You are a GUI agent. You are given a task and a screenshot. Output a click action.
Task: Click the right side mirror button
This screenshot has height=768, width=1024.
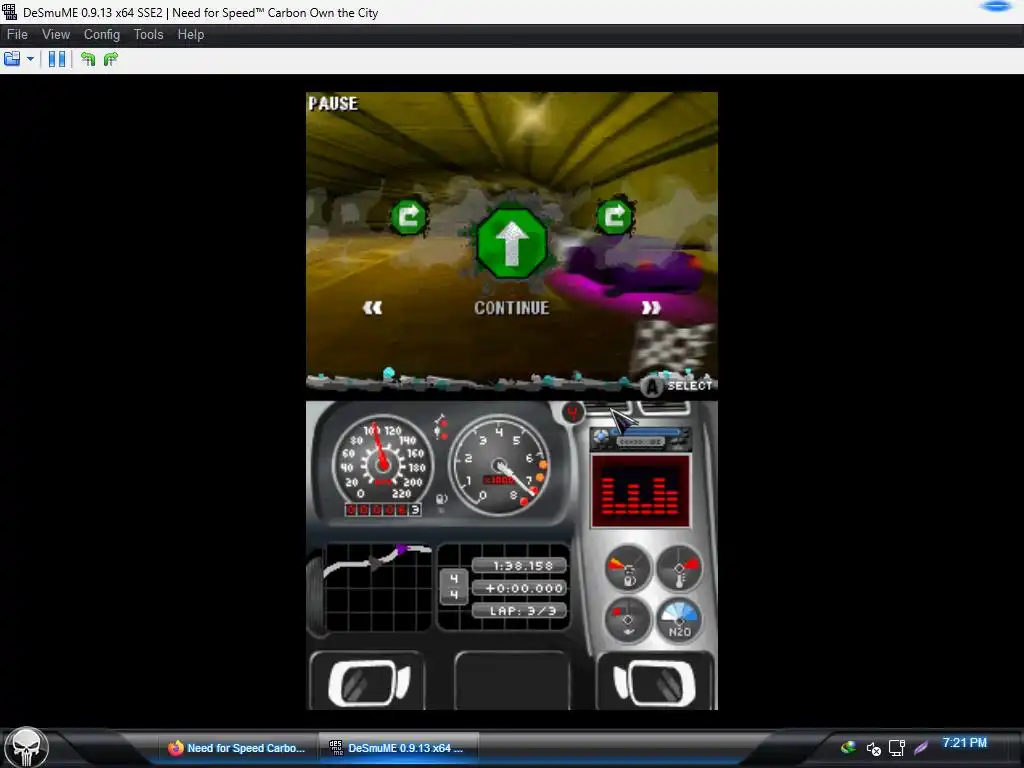pos(655,682)
